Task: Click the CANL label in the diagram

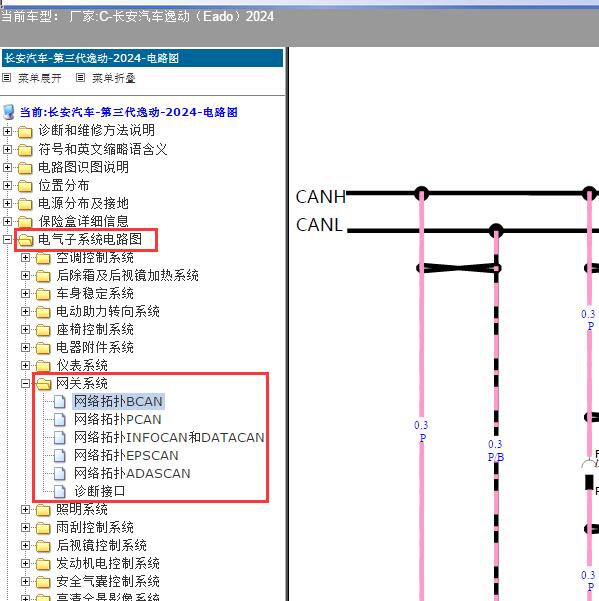Action: pyautogui.click(x=319, y=225)
